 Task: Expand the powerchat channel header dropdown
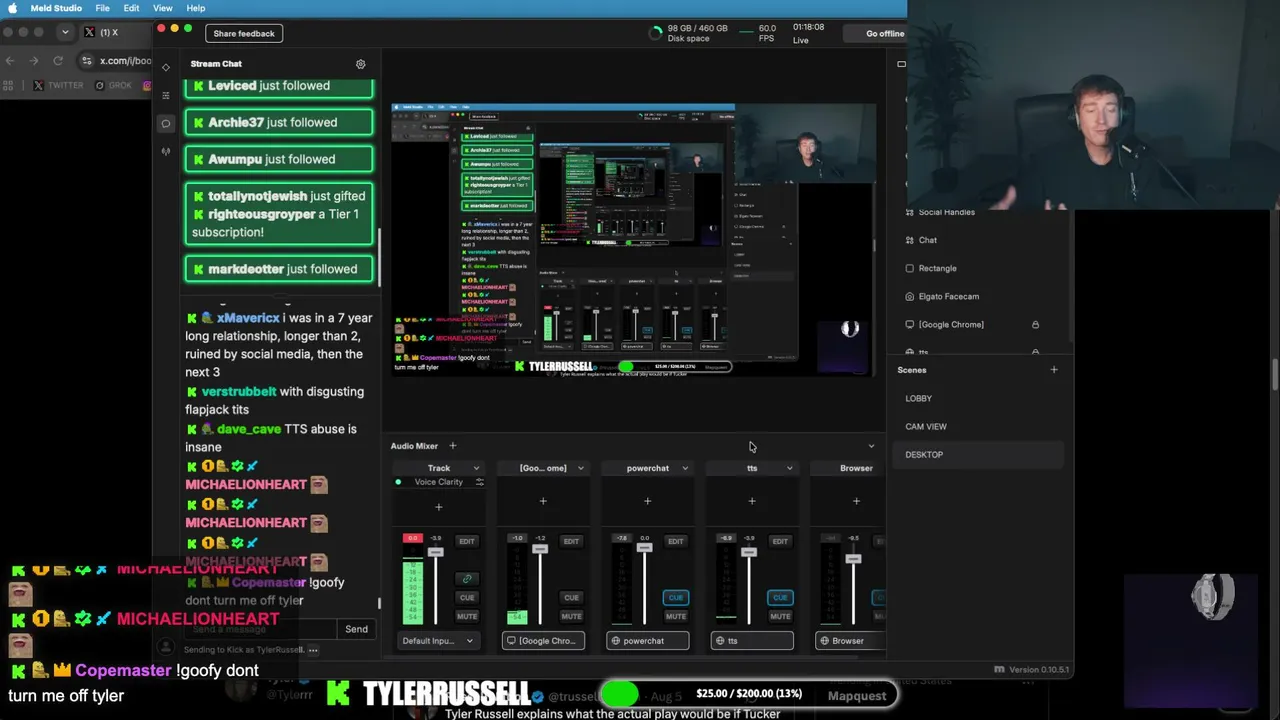pos(685,468)
